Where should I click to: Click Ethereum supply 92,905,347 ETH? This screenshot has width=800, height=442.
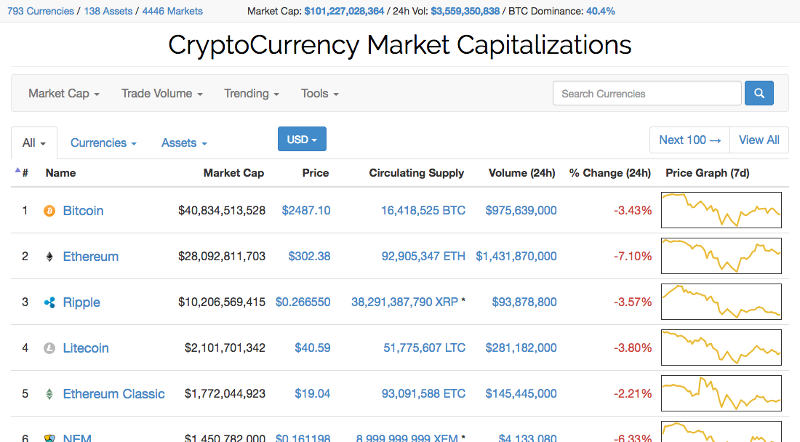click(x=423, y=256)
